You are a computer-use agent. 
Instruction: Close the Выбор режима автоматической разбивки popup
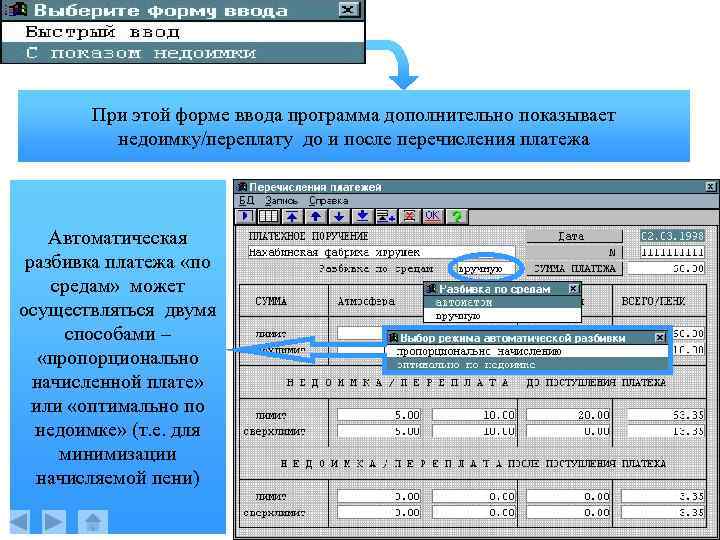click(660, 338)
